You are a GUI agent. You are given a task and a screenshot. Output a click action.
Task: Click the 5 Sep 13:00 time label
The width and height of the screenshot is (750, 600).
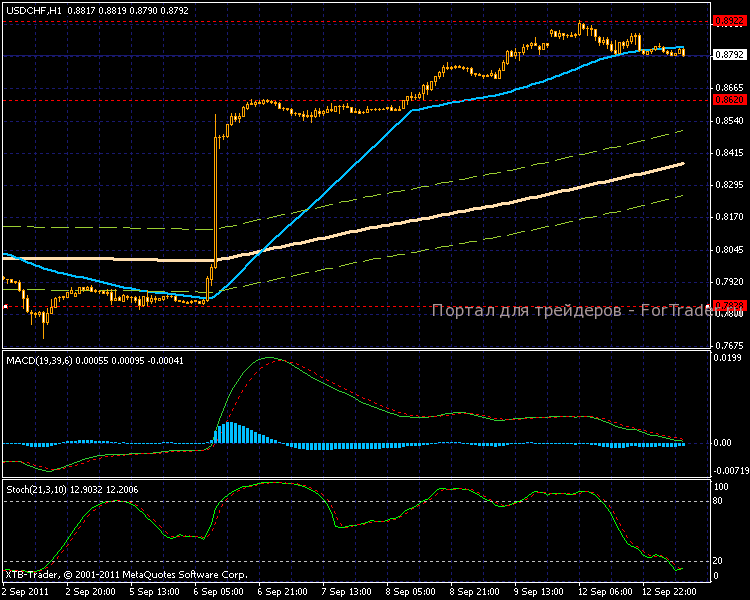pyautogui.click(x=154, y=592)
